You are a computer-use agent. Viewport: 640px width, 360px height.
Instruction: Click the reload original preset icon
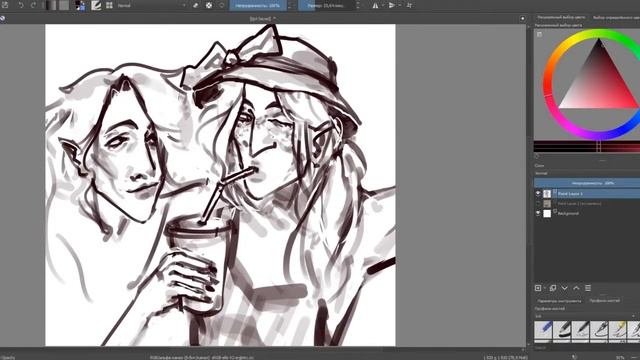222,5
